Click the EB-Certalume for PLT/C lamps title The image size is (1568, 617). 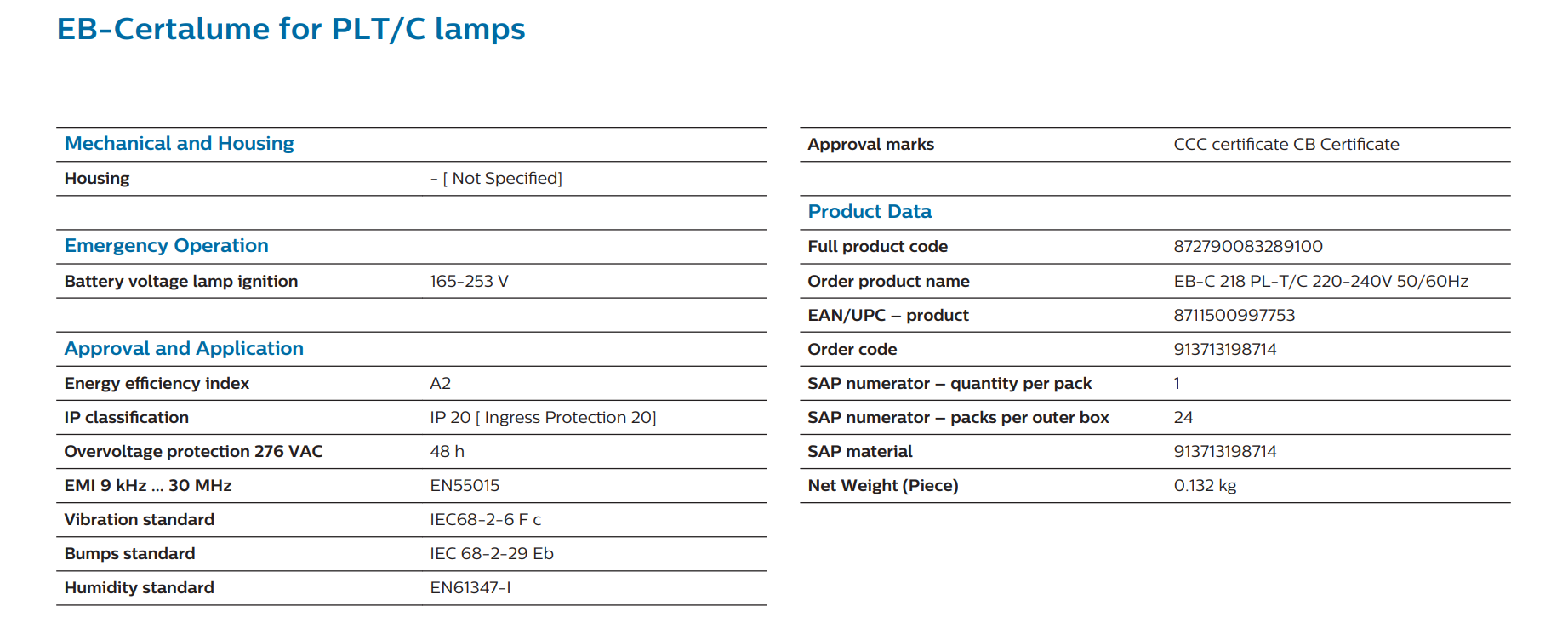pos(291,30)
